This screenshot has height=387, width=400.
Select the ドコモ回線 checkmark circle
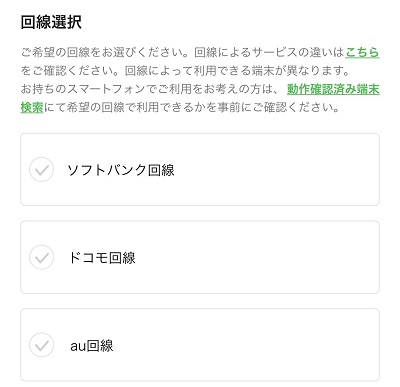(41, 257)
